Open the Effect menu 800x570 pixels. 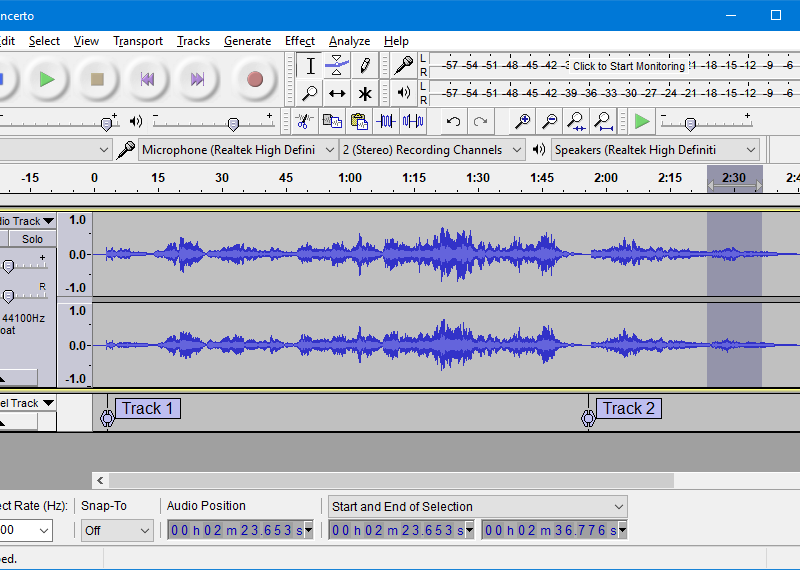(x=299, y=41)
